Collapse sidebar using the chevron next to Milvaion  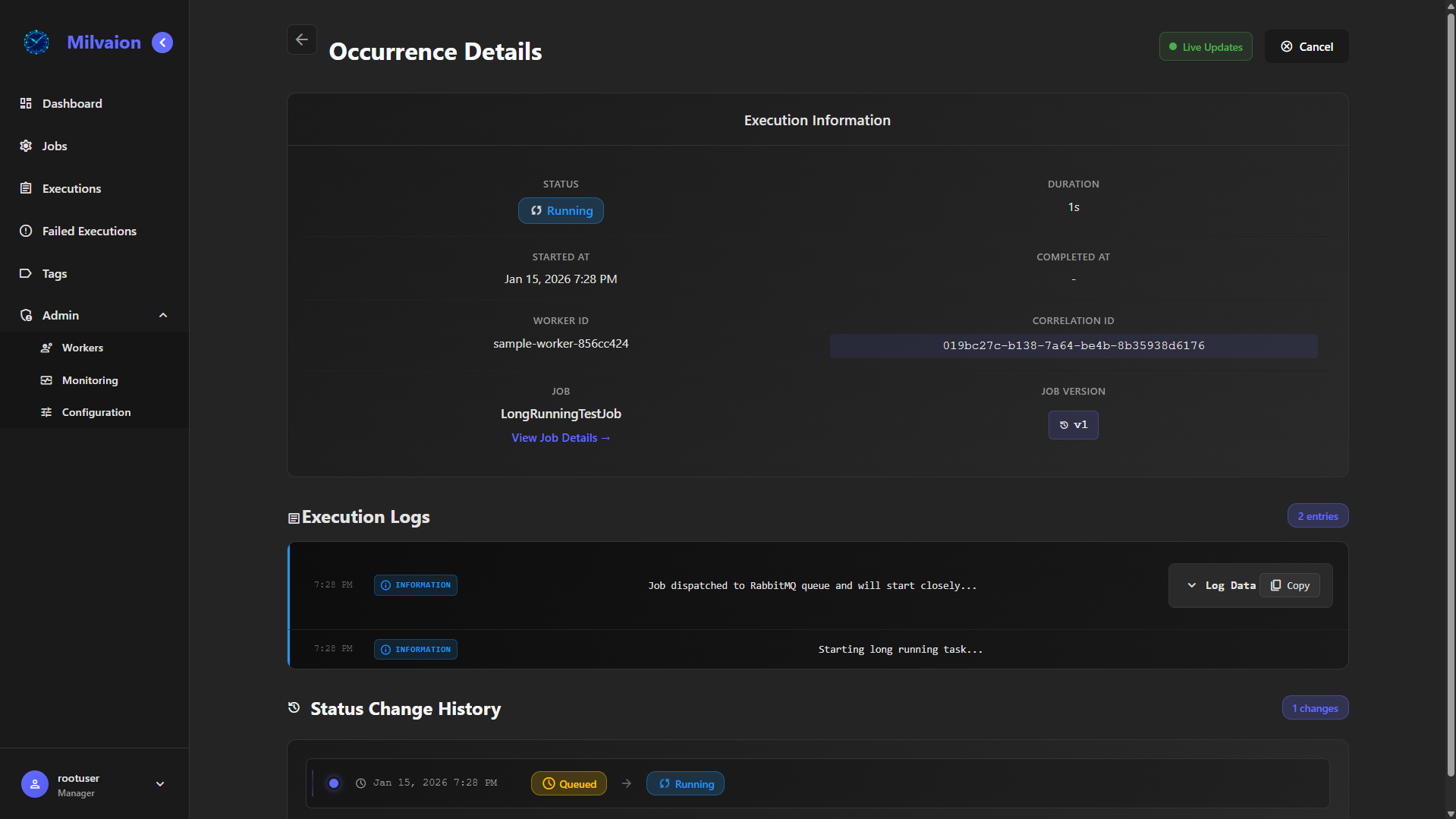point(162,43)
